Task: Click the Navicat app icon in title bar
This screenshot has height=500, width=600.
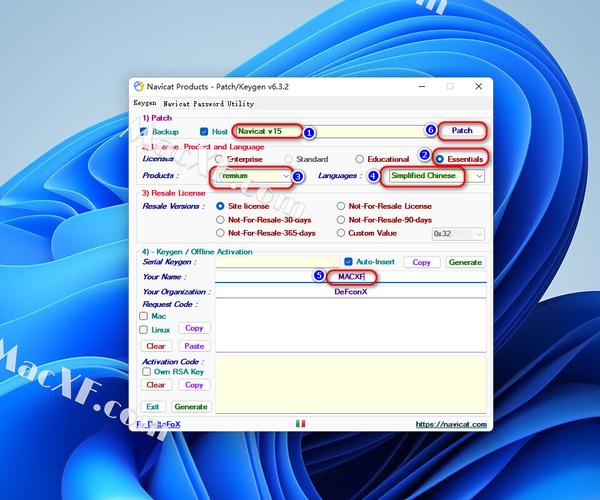Action: point(139,86)
